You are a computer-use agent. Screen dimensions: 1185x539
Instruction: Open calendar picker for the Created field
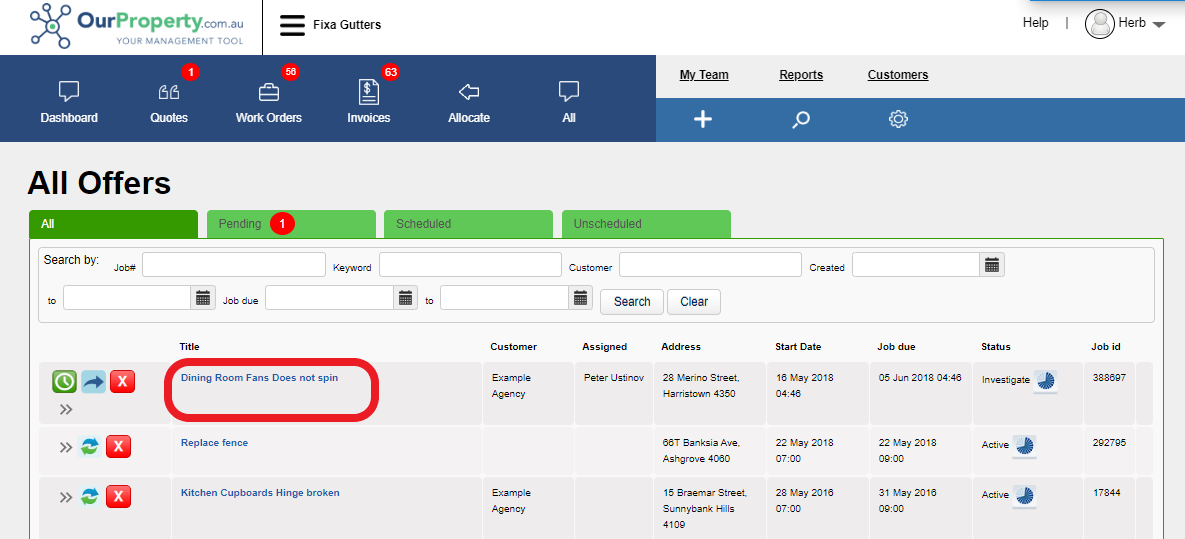pyautogui.click(x=992, y=265)
